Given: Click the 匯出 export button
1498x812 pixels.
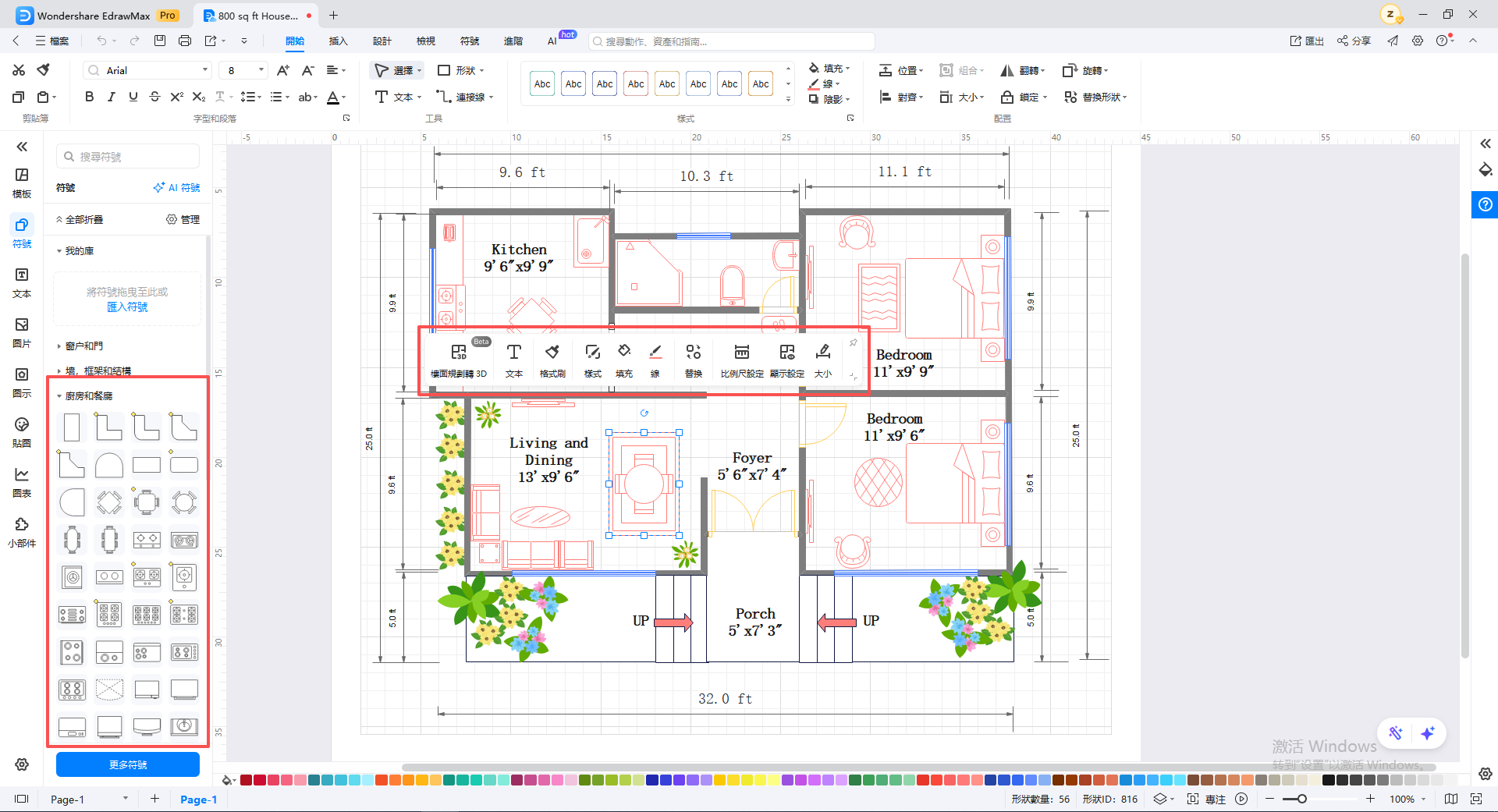Looking at the screenshot, I should [x=1307, y=41].
